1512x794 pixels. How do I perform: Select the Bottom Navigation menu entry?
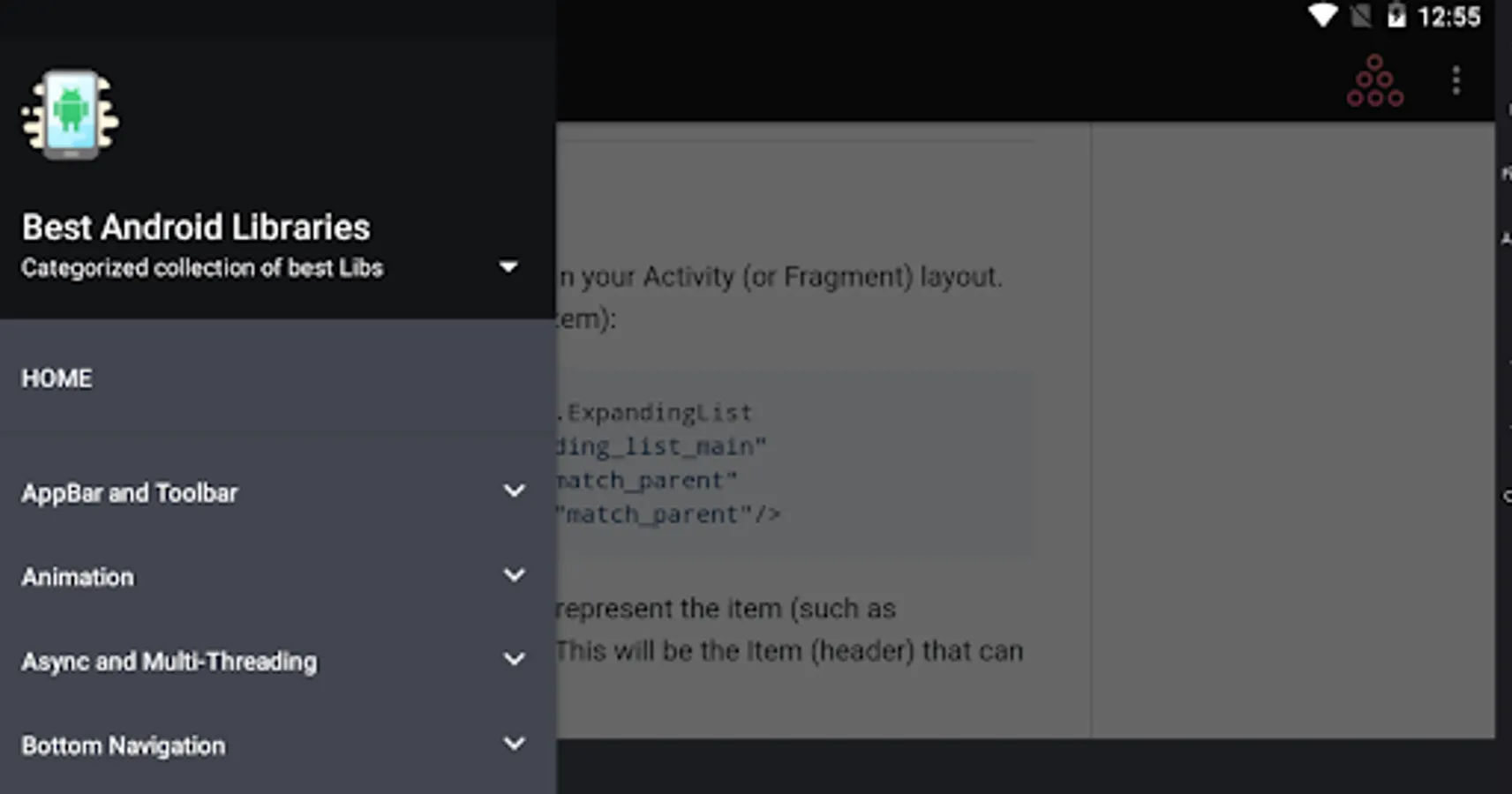[123, 745]
